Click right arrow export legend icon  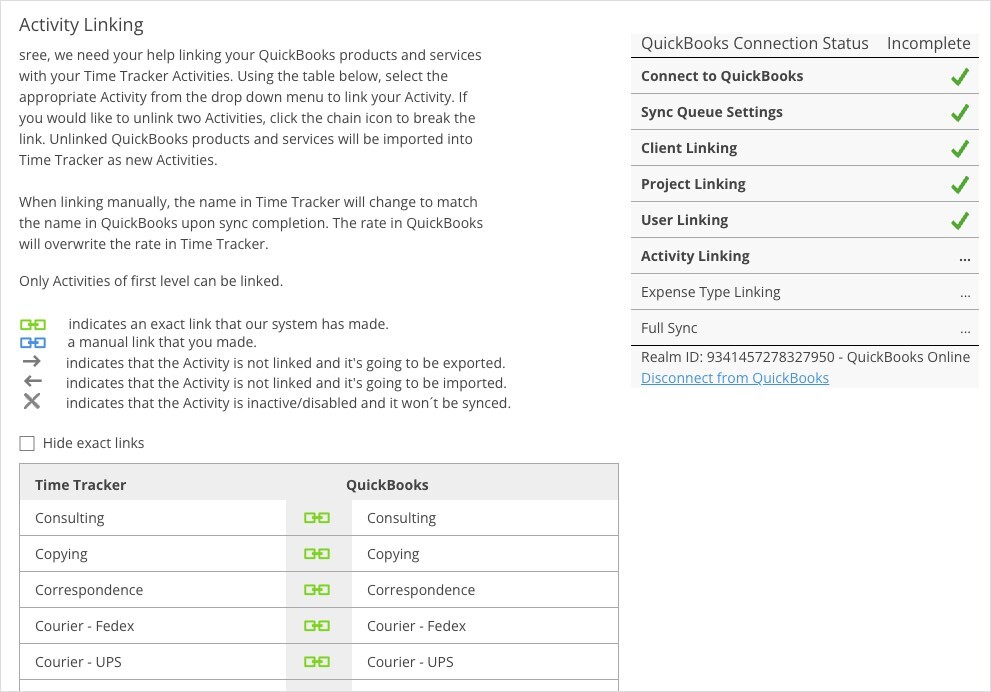pyautogui.click(x=32, y=361)
